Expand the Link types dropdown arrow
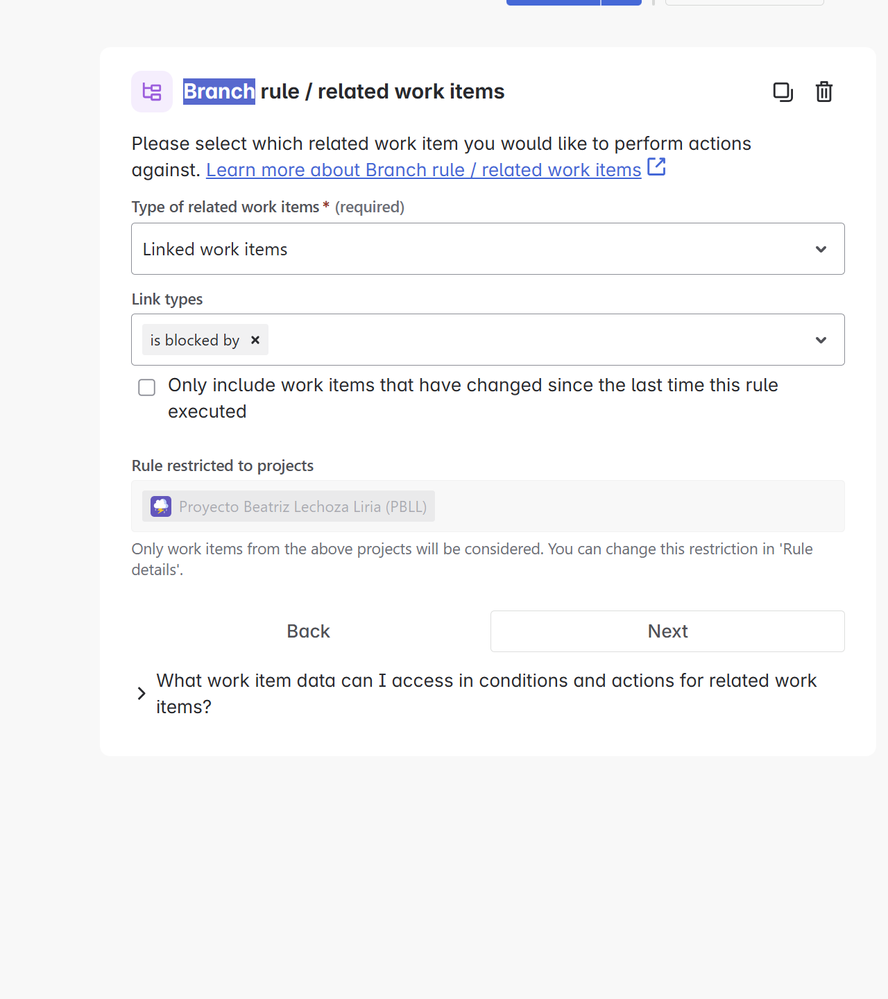Screen dimensions: 888x999 click(x=821, y=340)
